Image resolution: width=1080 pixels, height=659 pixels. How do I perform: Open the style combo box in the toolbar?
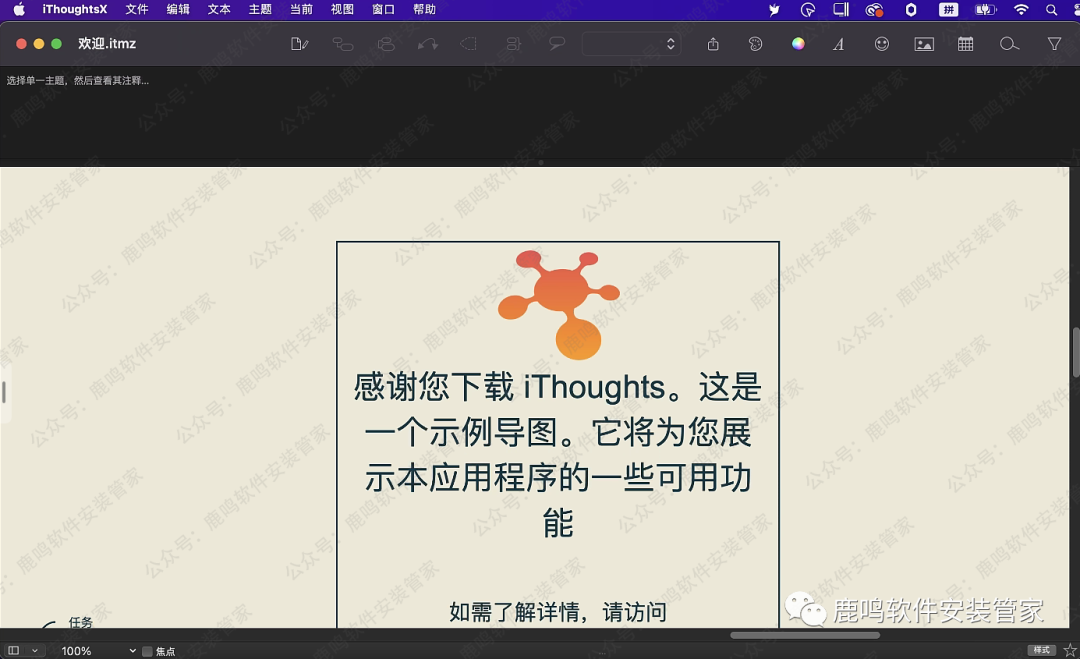pos(632,44)
